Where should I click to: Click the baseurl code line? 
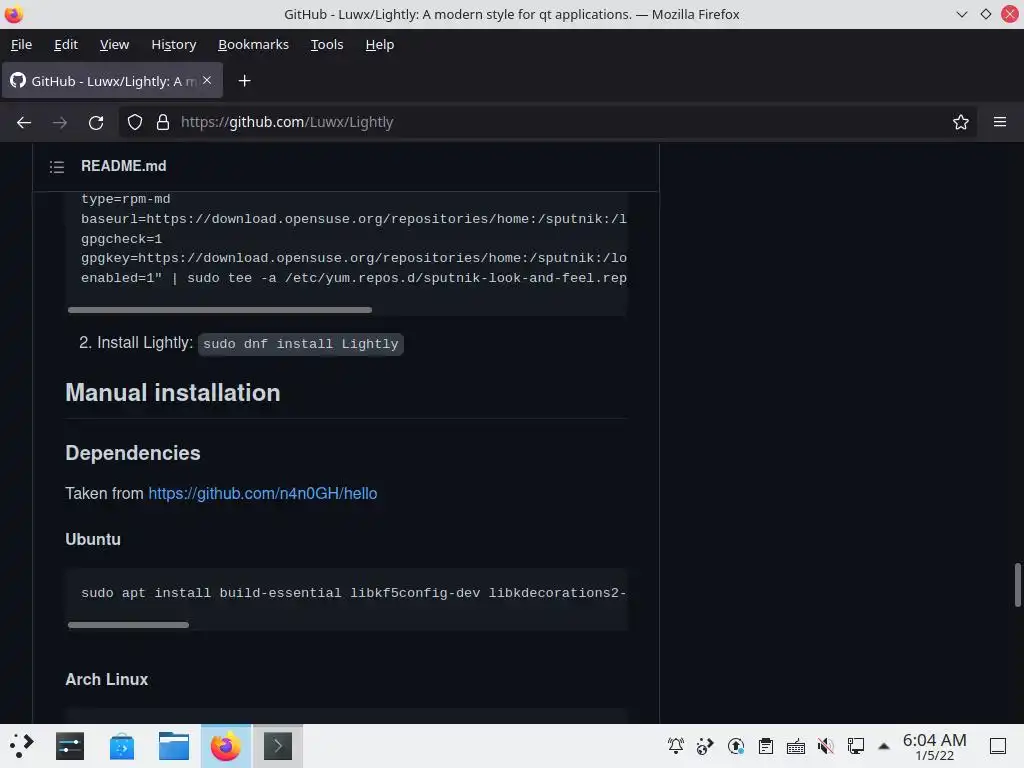click(353, 219)
